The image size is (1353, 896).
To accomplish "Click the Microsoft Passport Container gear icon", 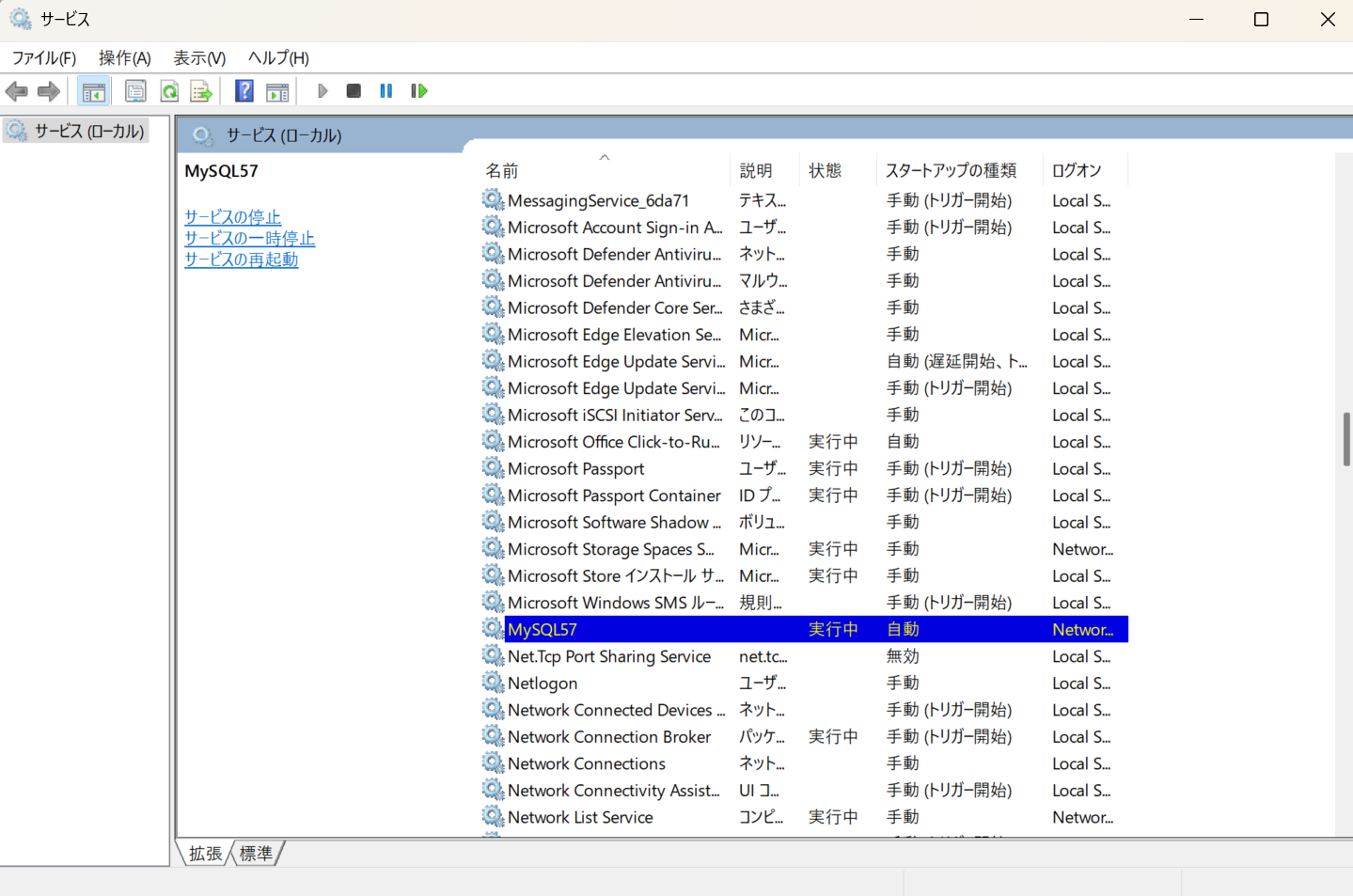I will point(493,495).
